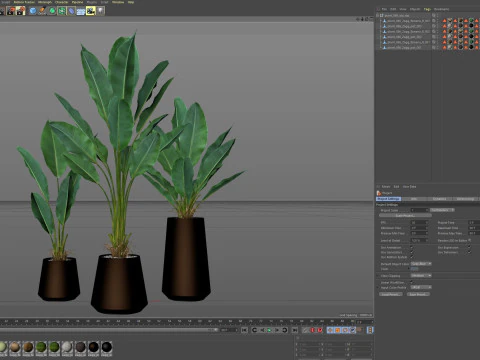Screen dimensions: 480x360
Task: Open the Character menu
Action: pos(61,2)
